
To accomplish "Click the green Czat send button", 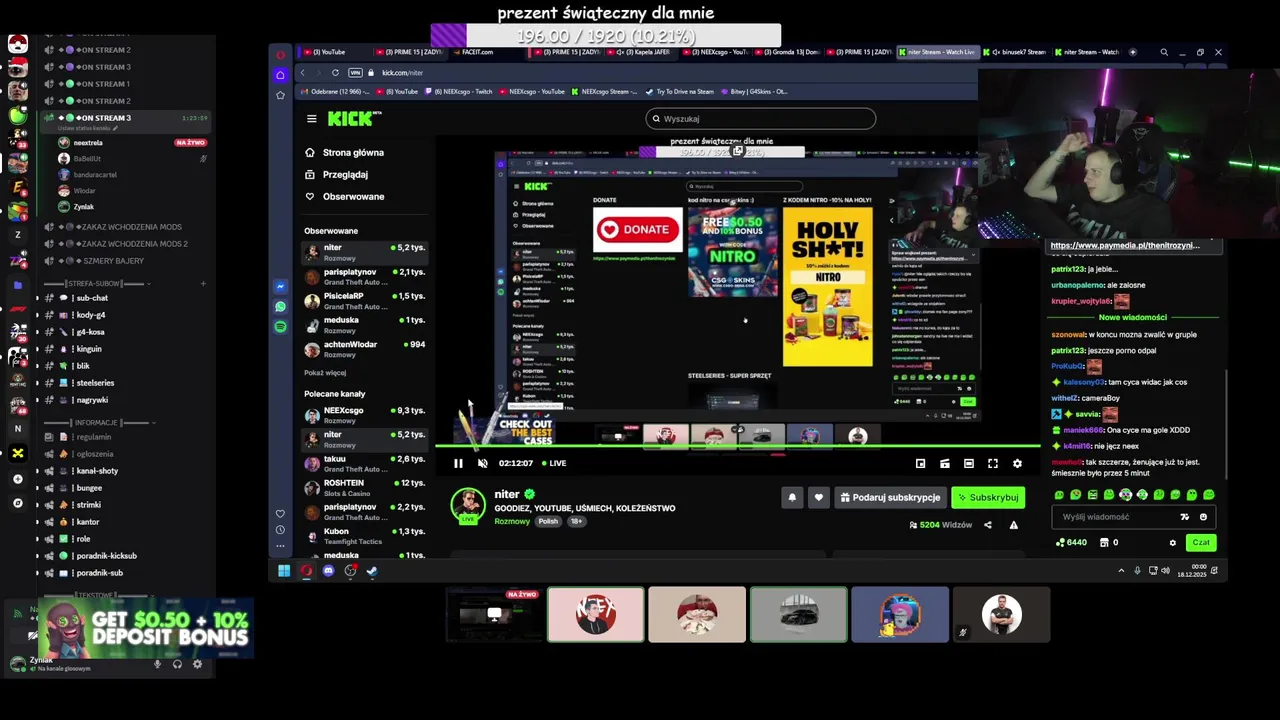I will [1200, 542].
